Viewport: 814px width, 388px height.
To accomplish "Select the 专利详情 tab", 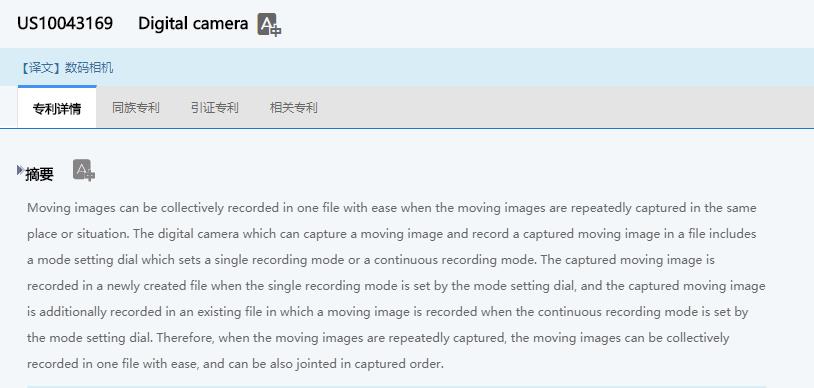I will [57, 108].
